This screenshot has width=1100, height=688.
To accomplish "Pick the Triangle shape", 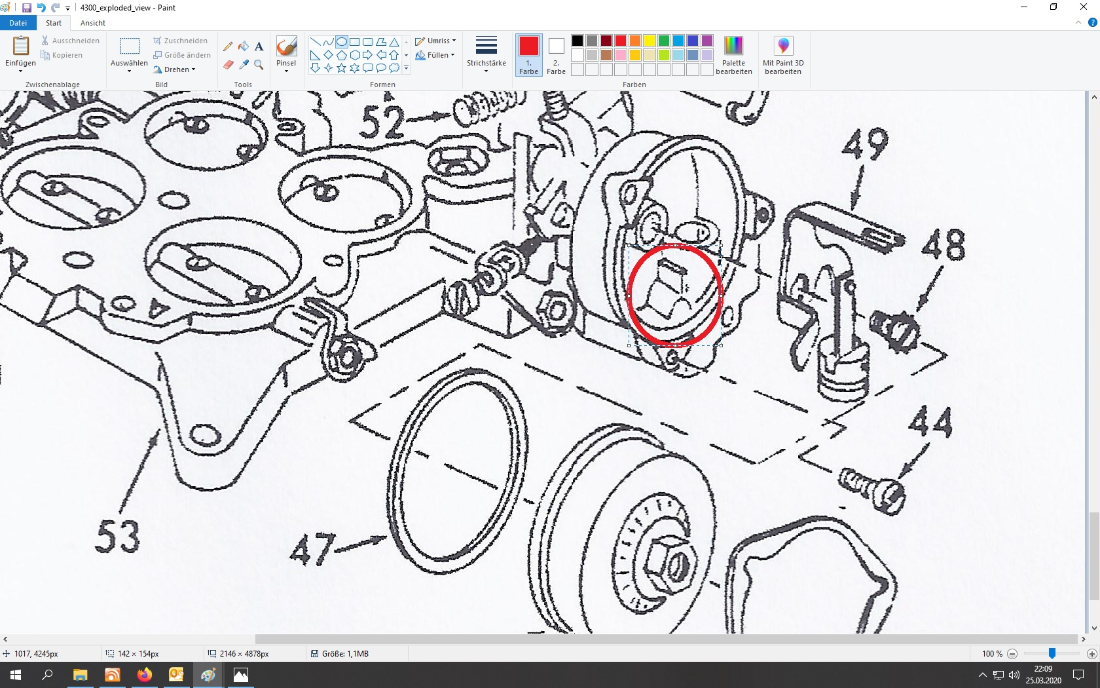I will (x=394, y=42).
